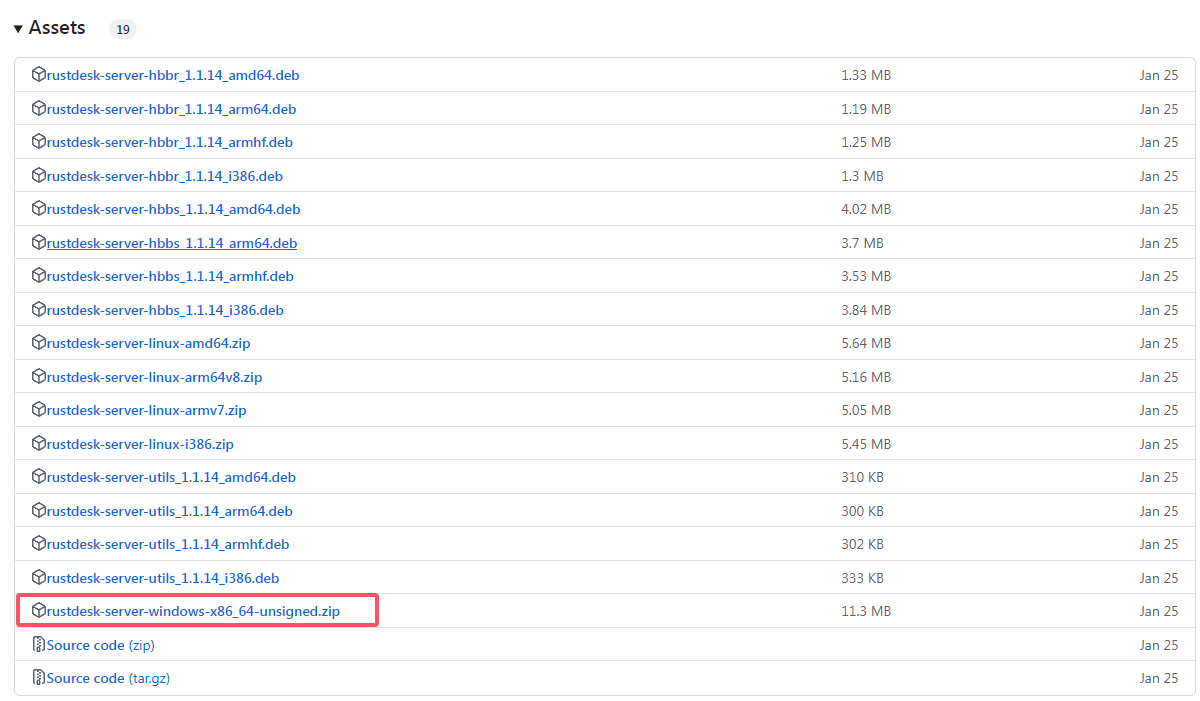Click the 333 KB file size
This screenshot has width=1200, height=701.
[862, 578]
